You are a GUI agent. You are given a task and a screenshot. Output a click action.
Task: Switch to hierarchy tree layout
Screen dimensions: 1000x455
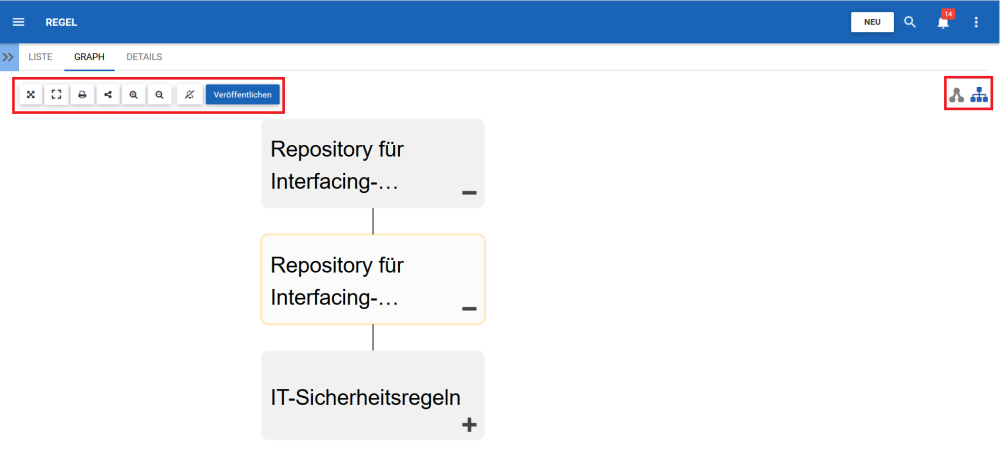tap(979, 95)
